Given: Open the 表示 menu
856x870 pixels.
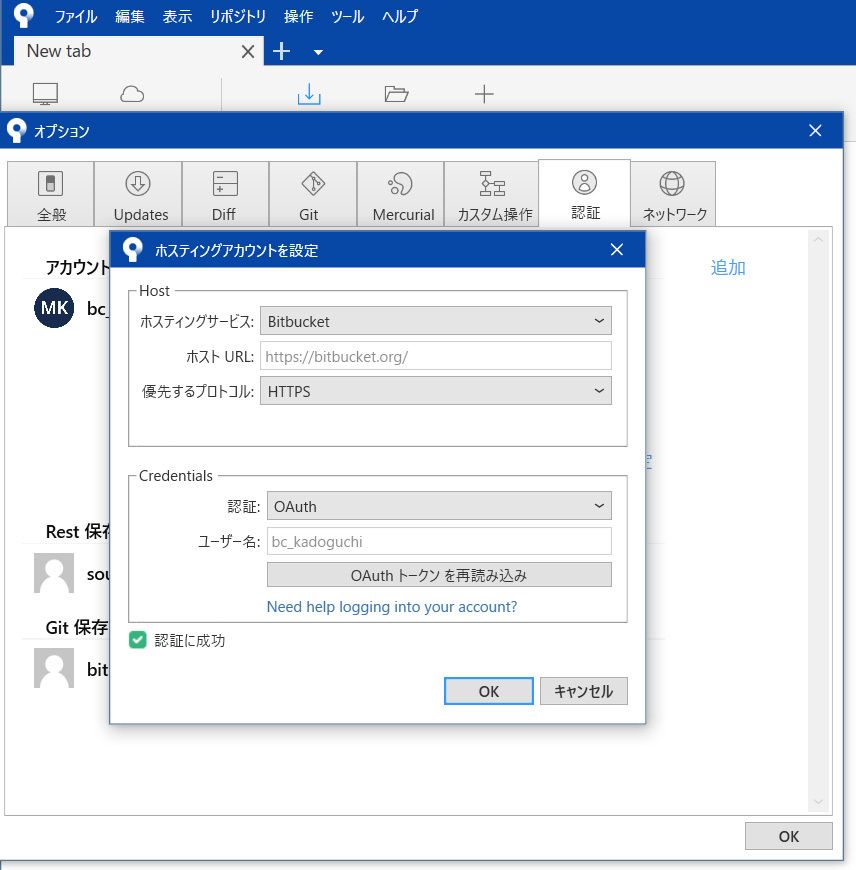Looking at the screenshot, I should tap(178, 16).
